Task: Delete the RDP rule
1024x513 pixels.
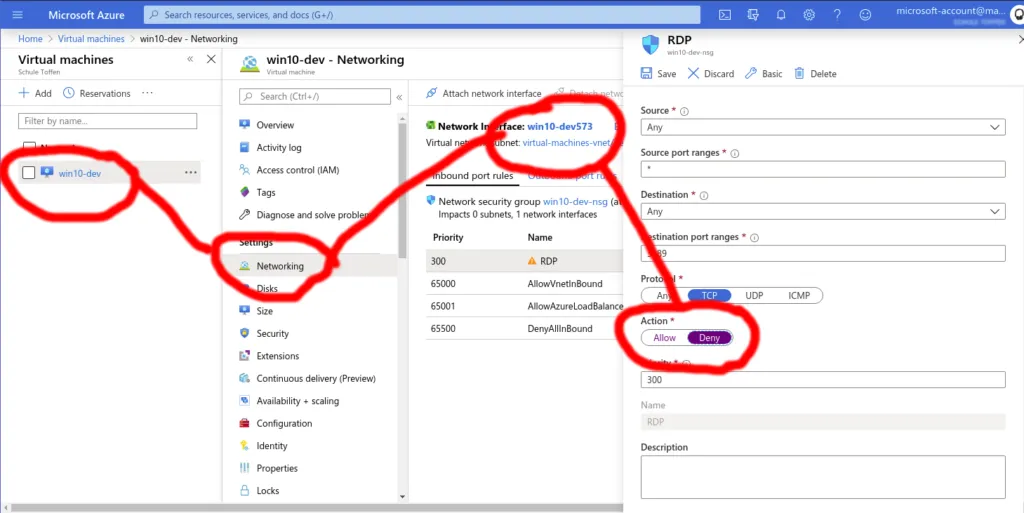Action: pyautogui.click(x=815, y=74)
